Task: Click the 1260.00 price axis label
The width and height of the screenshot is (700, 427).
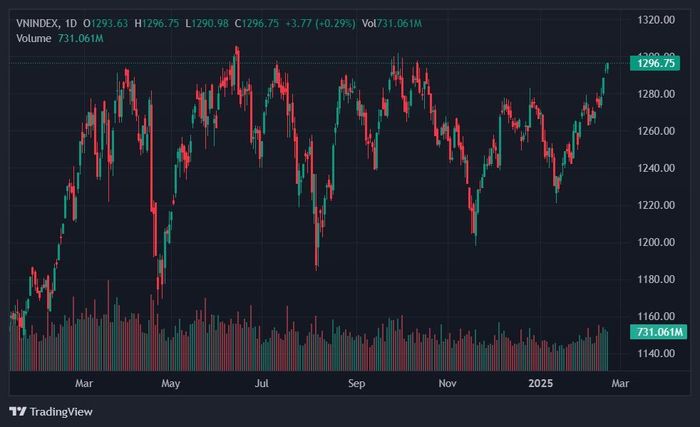Action: coord(656,131)
